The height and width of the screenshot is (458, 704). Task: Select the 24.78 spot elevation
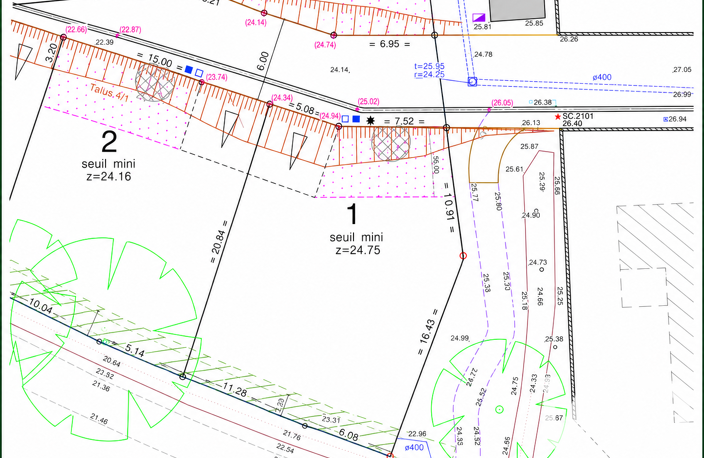tap(483, 54)
